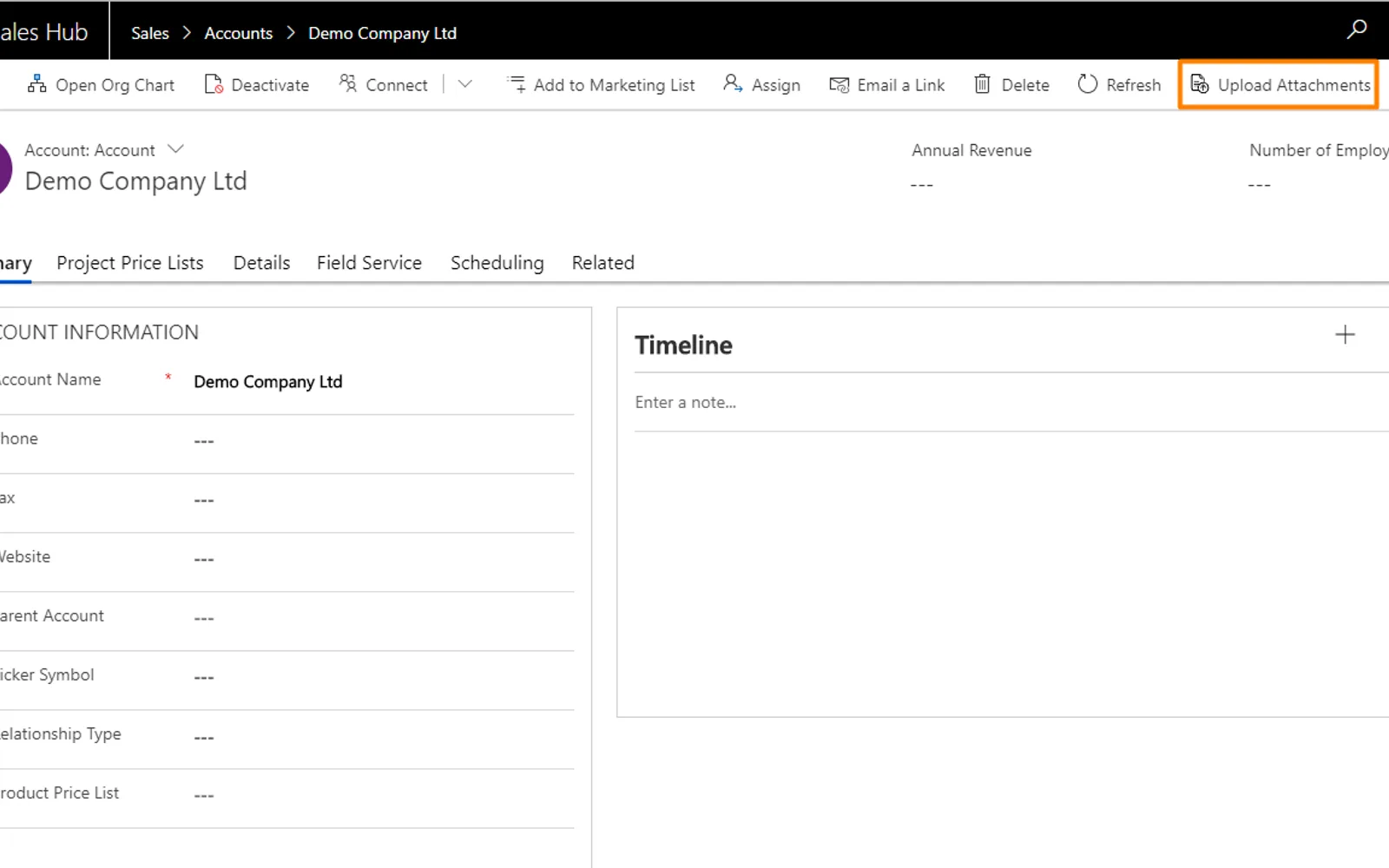
Task: Click the Refresh circular arrow icon
Action: click(1087, 84)
